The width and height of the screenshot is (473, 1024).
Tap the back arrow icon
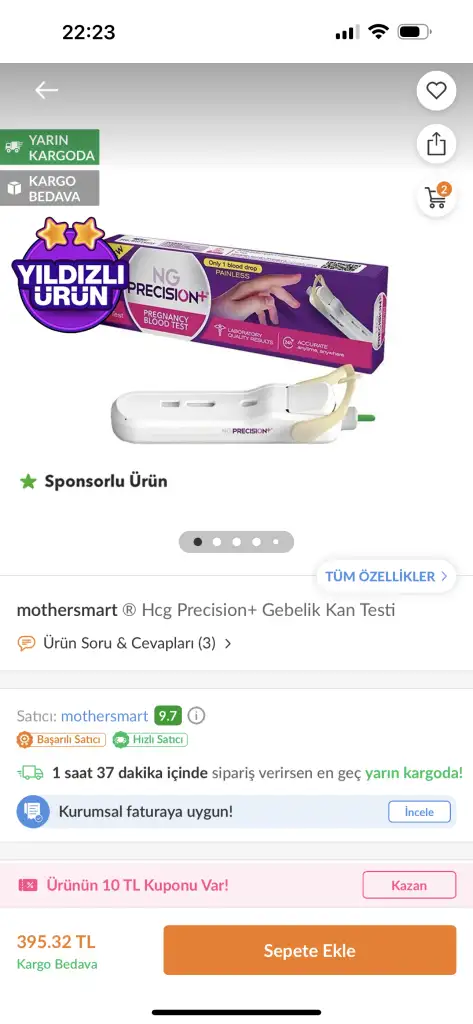[x=46, y=90]
